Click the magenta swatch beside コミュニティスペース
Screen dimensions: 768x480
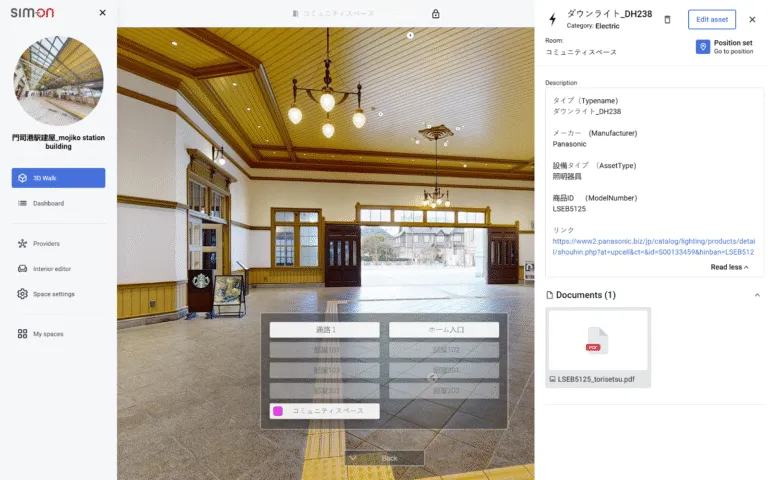(278, 411)
